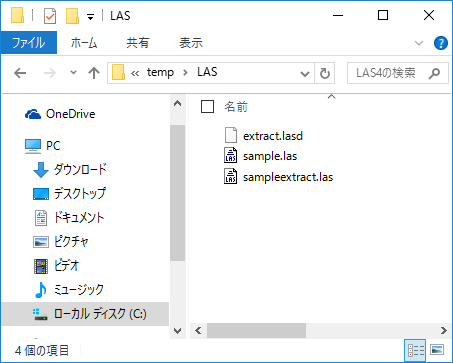Go forward with the right arrow button
Image resolution: width=453 pixels, height=363 pixels.
50,73
